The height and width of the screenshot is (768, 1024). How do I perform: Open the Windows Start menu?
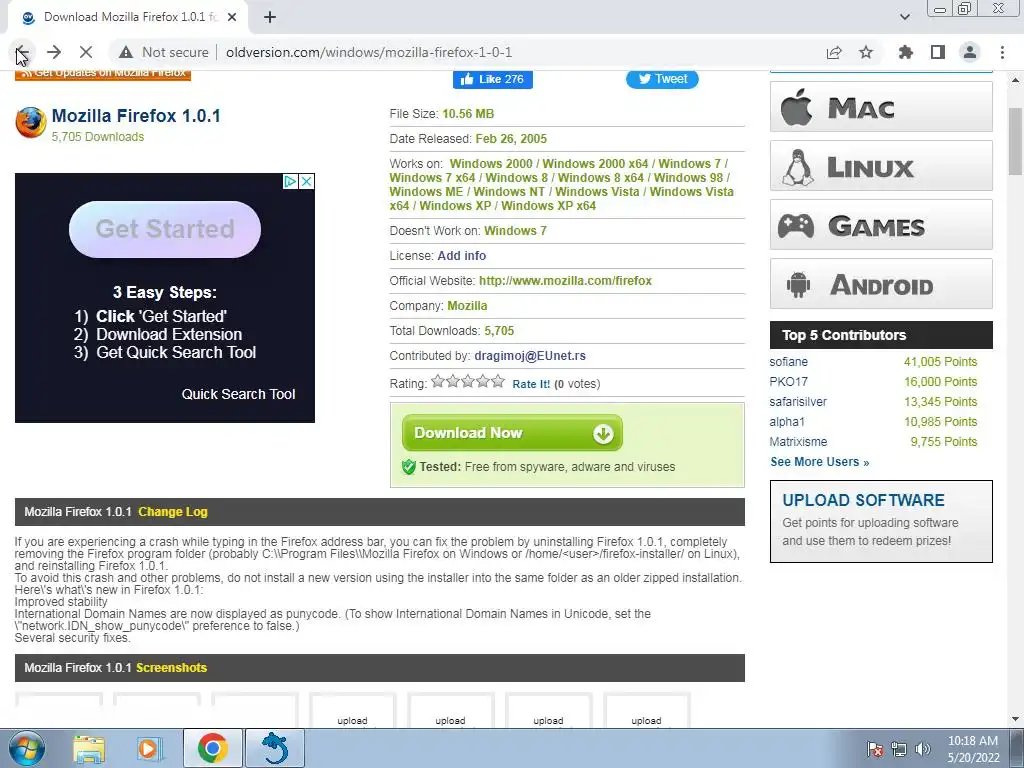27,748
